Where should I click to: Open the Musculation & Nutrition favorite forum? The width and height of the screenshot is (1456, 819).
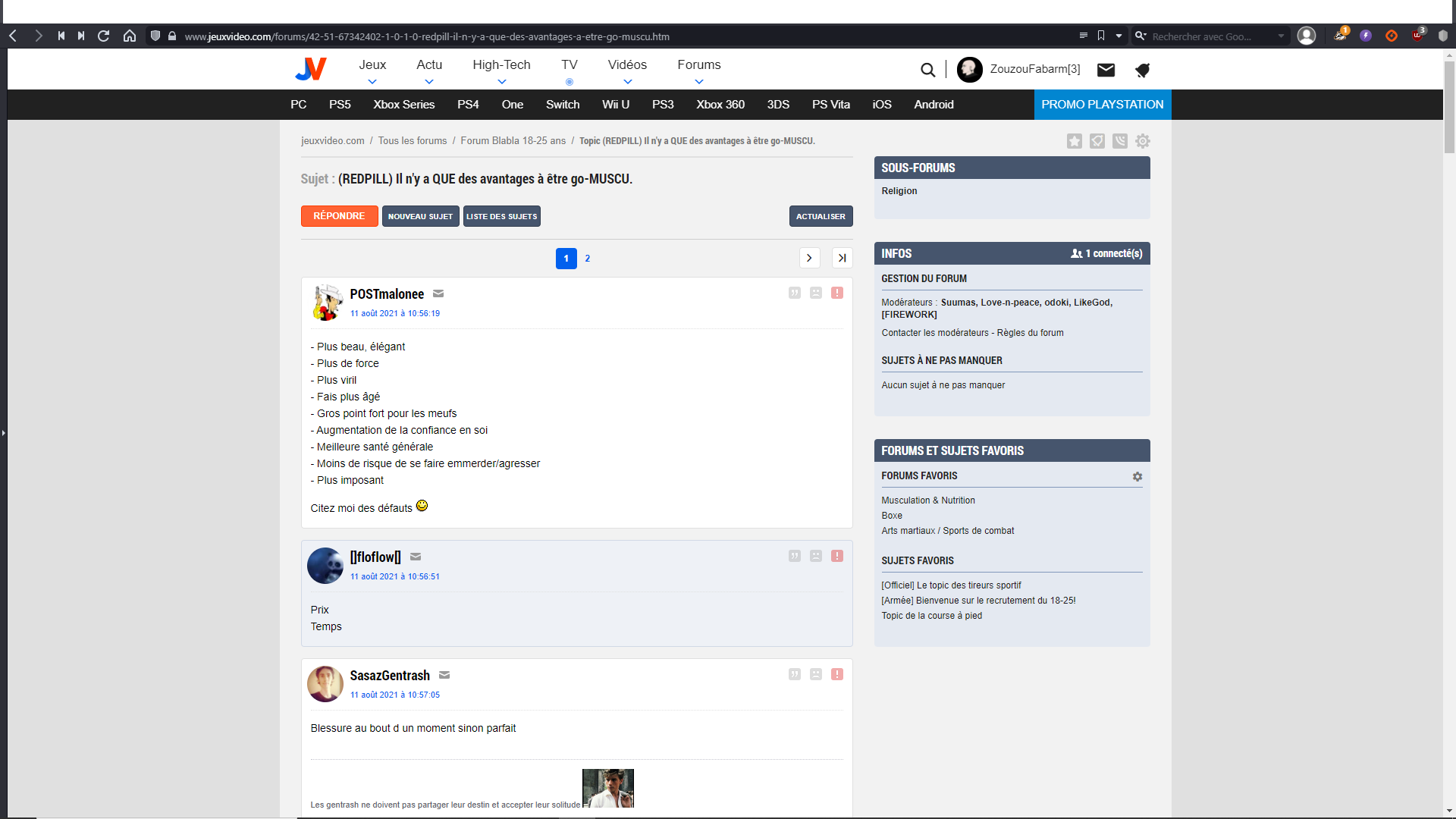coord(927,500)
